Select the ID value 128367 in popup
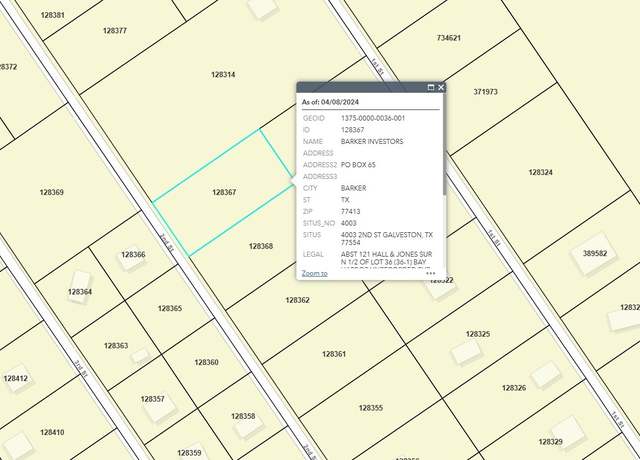This screenshot has height=460, width=640. point(352,130)
